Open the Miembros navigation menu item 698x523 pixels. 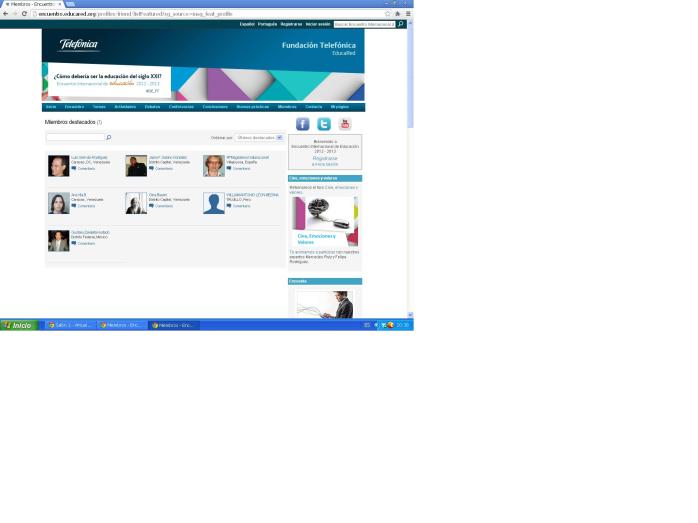coord(287,107)
